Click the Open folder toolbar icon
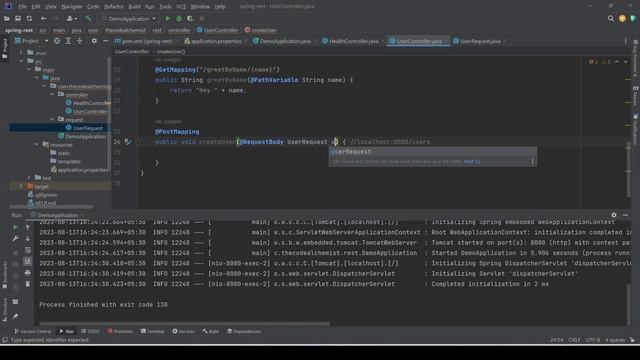The height and width of the screenshot is (360, 640). click(7, 18)
